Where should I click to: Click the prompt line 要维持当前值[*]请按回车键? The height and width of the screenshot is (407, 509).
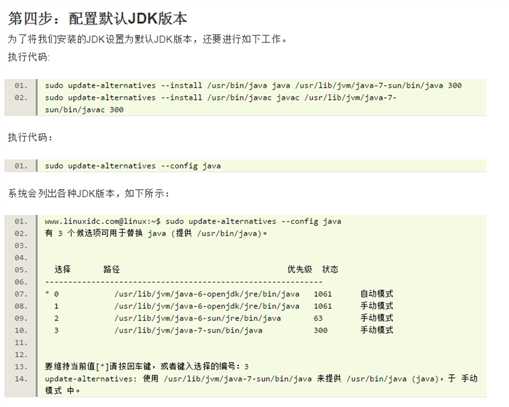tap(147, 366)
